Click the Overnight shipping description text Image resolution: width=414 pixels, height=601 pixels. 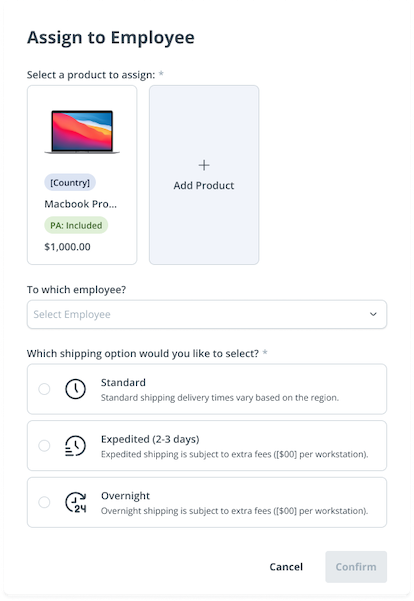(234, 511)
